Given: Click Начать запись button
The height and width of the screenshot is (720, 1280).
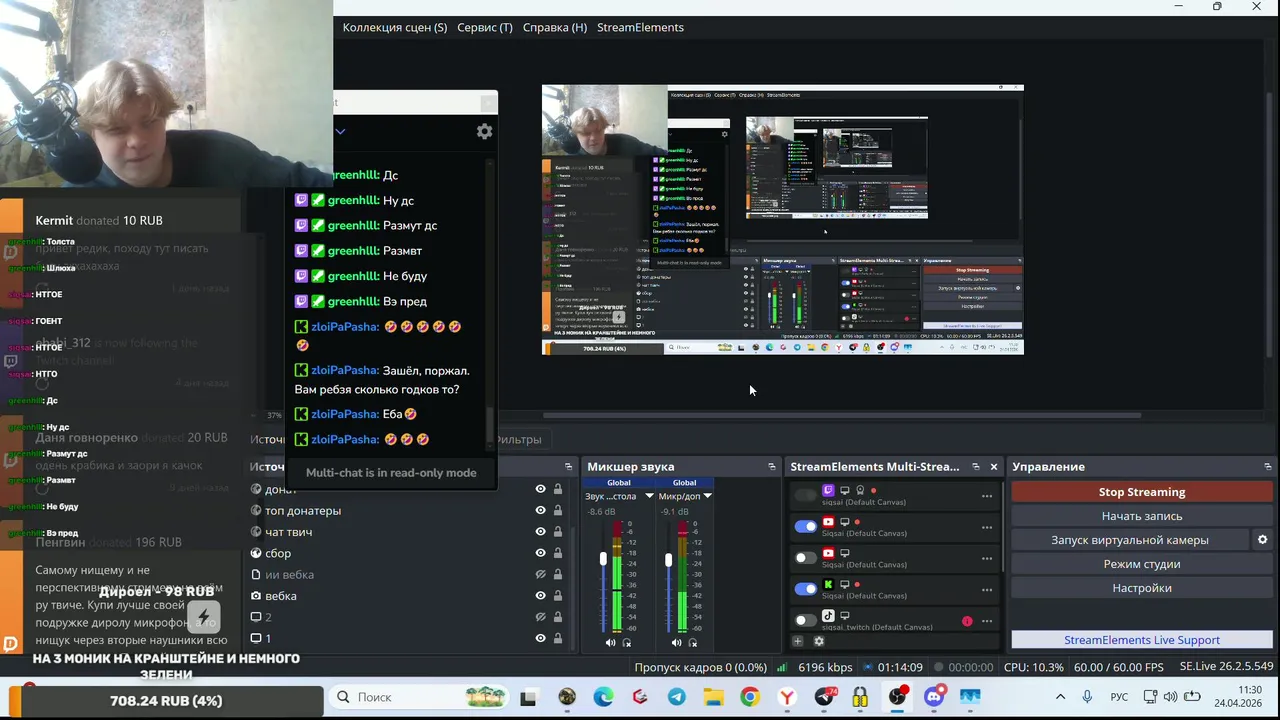Looking at the screenshot, I should 1142,516.
